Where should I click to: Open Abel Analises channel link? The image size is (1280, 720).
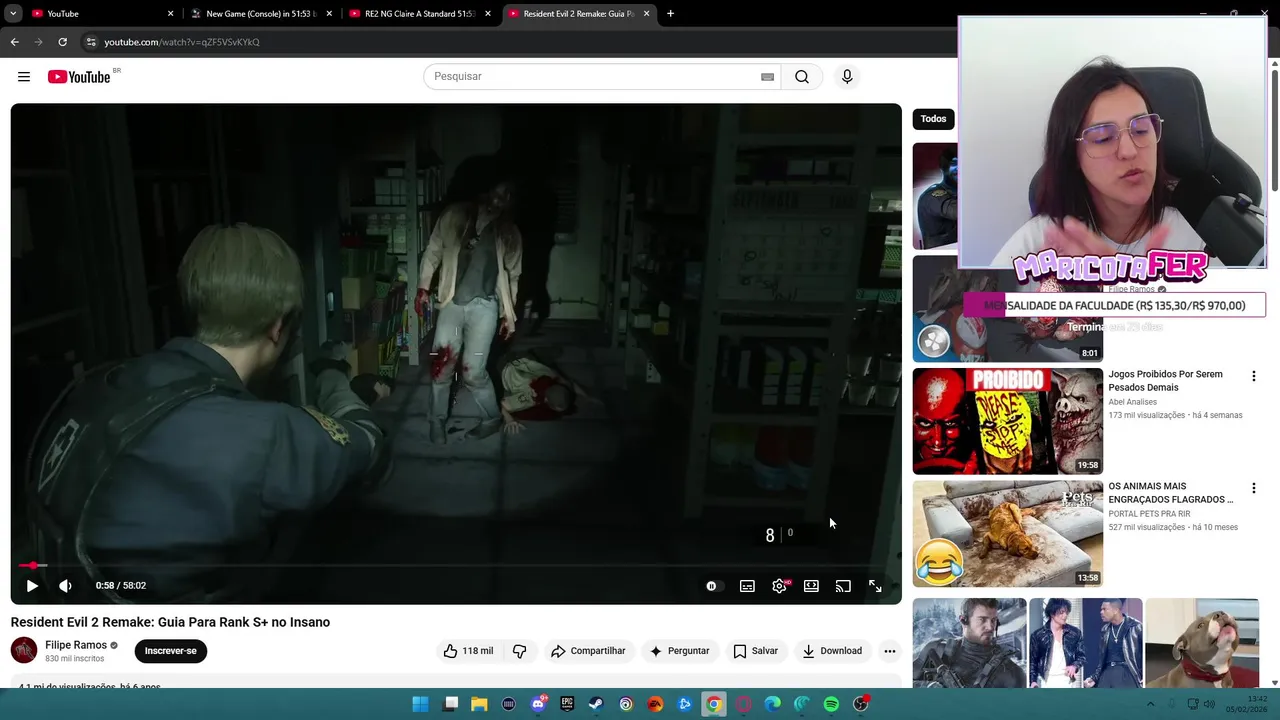point(1132,402)
